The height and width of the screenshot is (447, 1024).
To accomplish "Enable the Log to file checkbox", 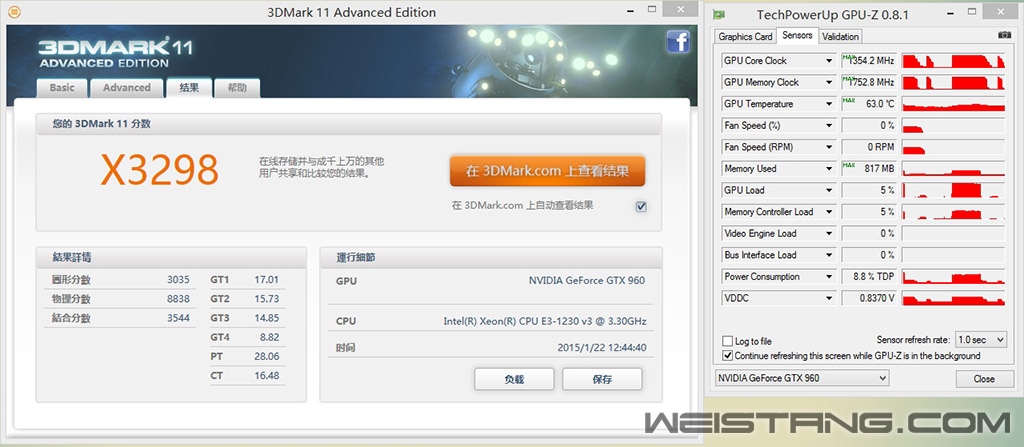I will 728,341.
